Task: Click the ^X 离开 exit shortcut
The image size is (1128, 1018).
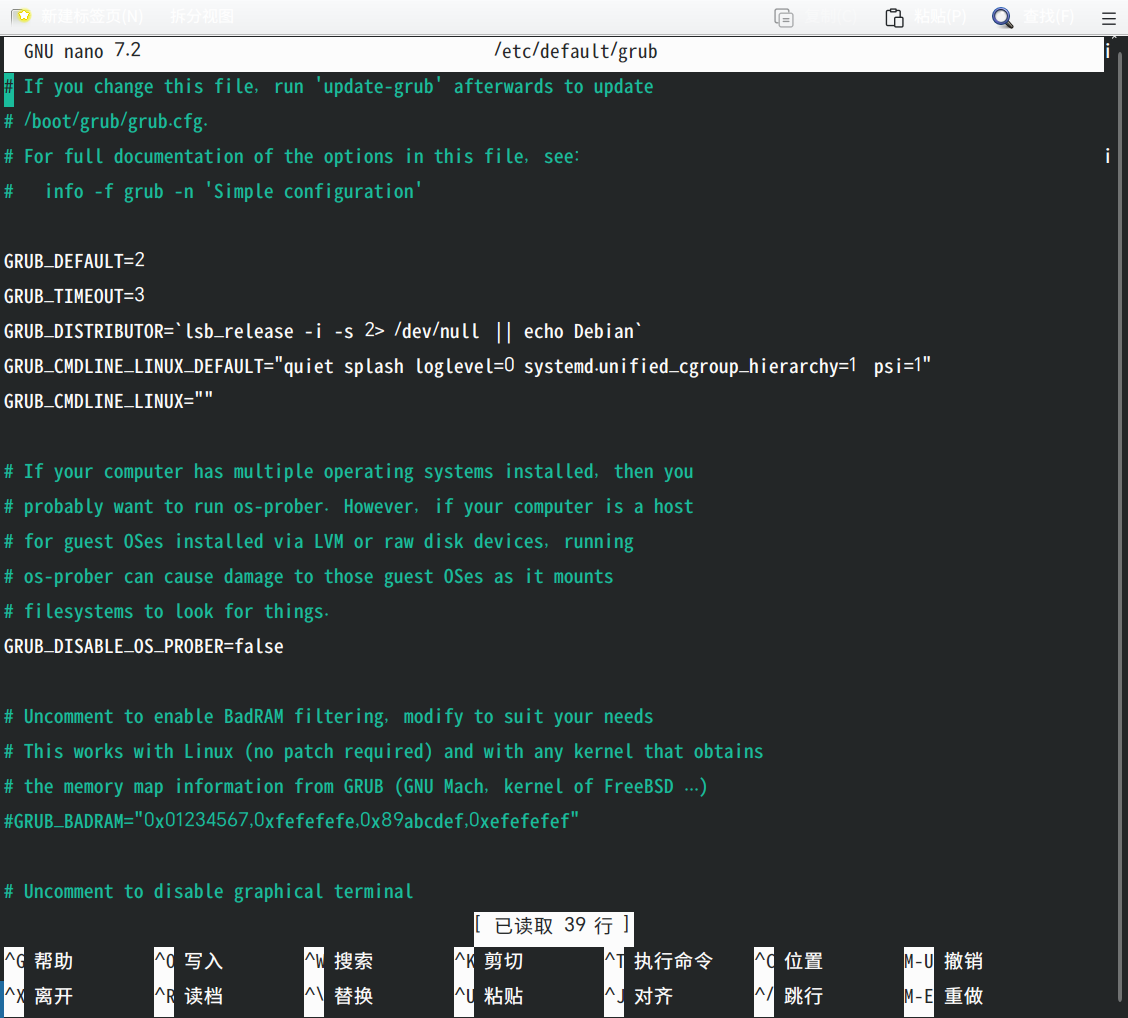Action: (x=39, y=996)
